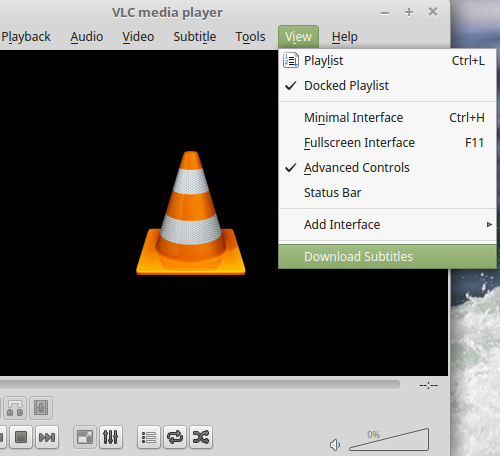Uncheck Docked Playlist option
500x456 pixels.
point(387,86)
